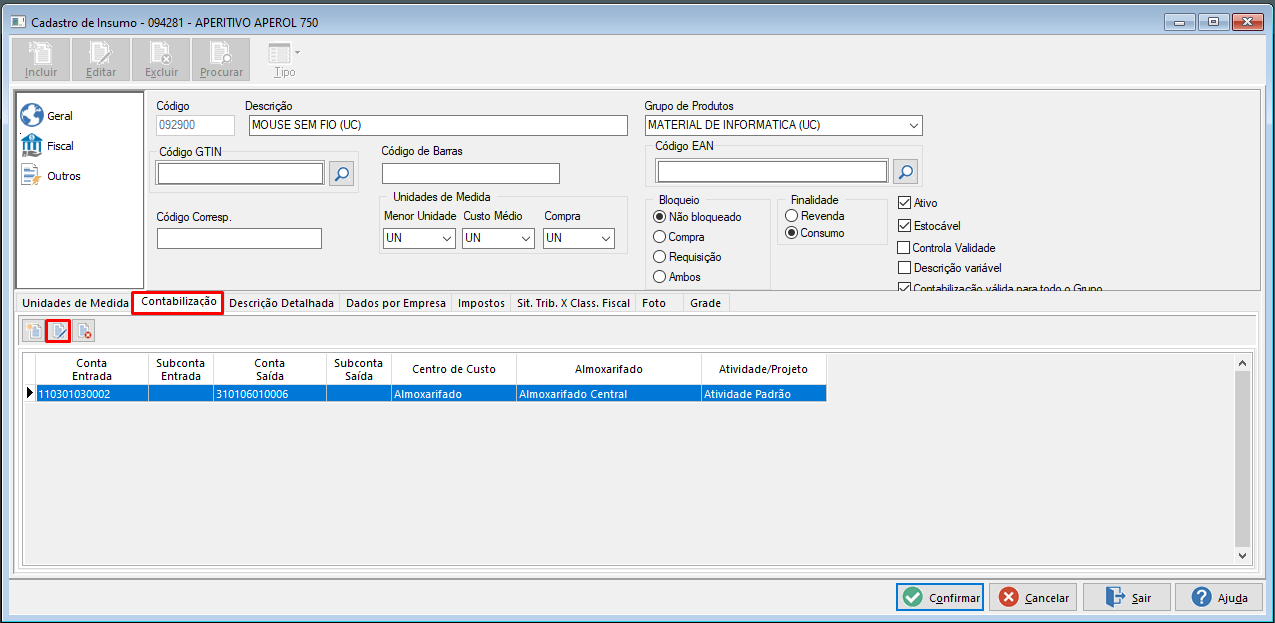Click the Código de Barras input field
This screenshot has height=623, width=1275.
click(x=470, y=174)
